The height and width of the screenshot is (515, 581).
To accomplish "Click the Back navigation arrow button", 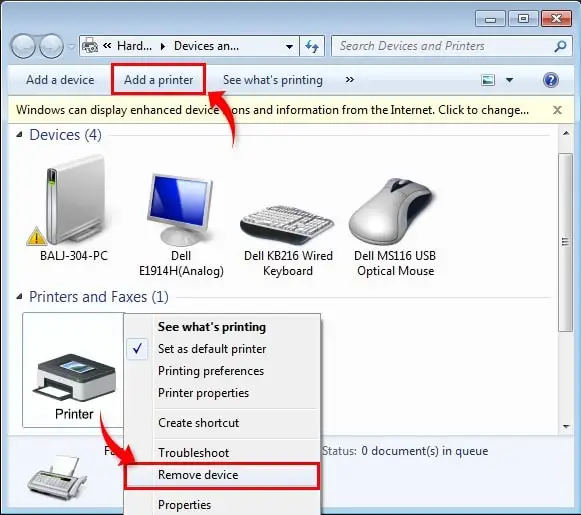I will tap(23, 46).
